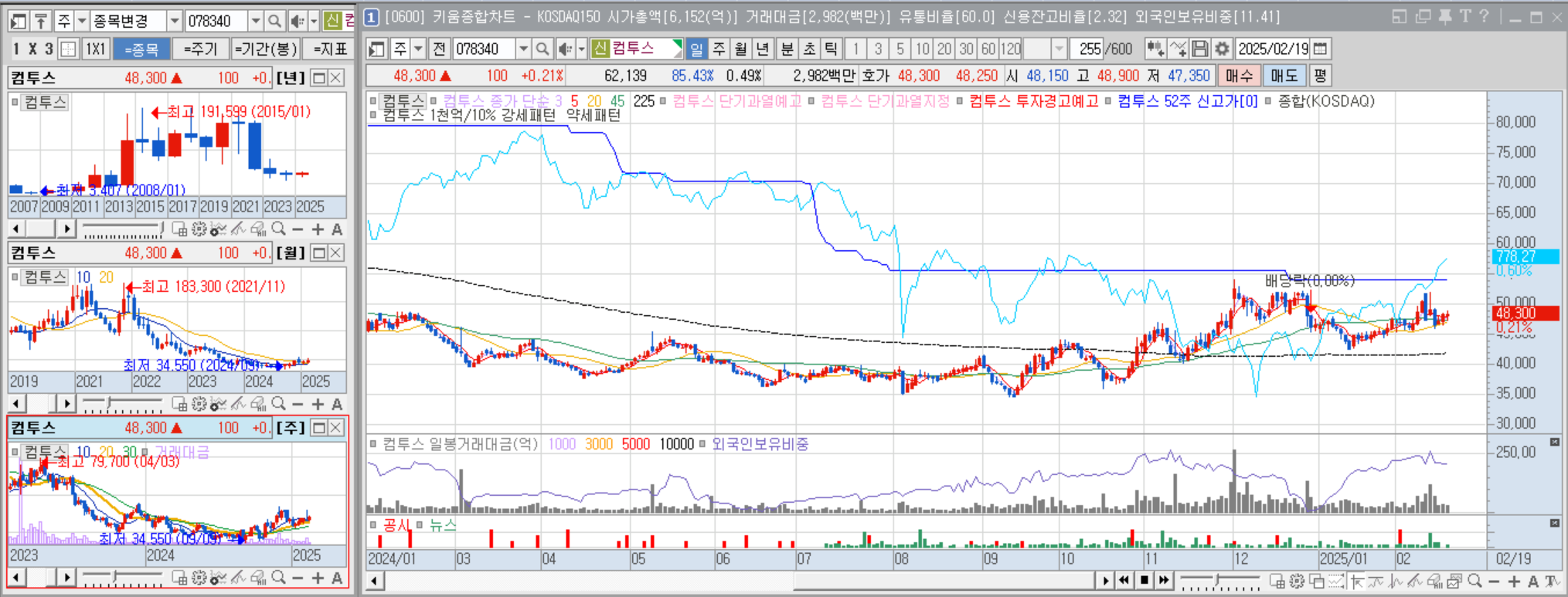1568x597 pixels.
Task: Click the A text icon in main chart bottom toolbar
Action: coord(1533,581)
